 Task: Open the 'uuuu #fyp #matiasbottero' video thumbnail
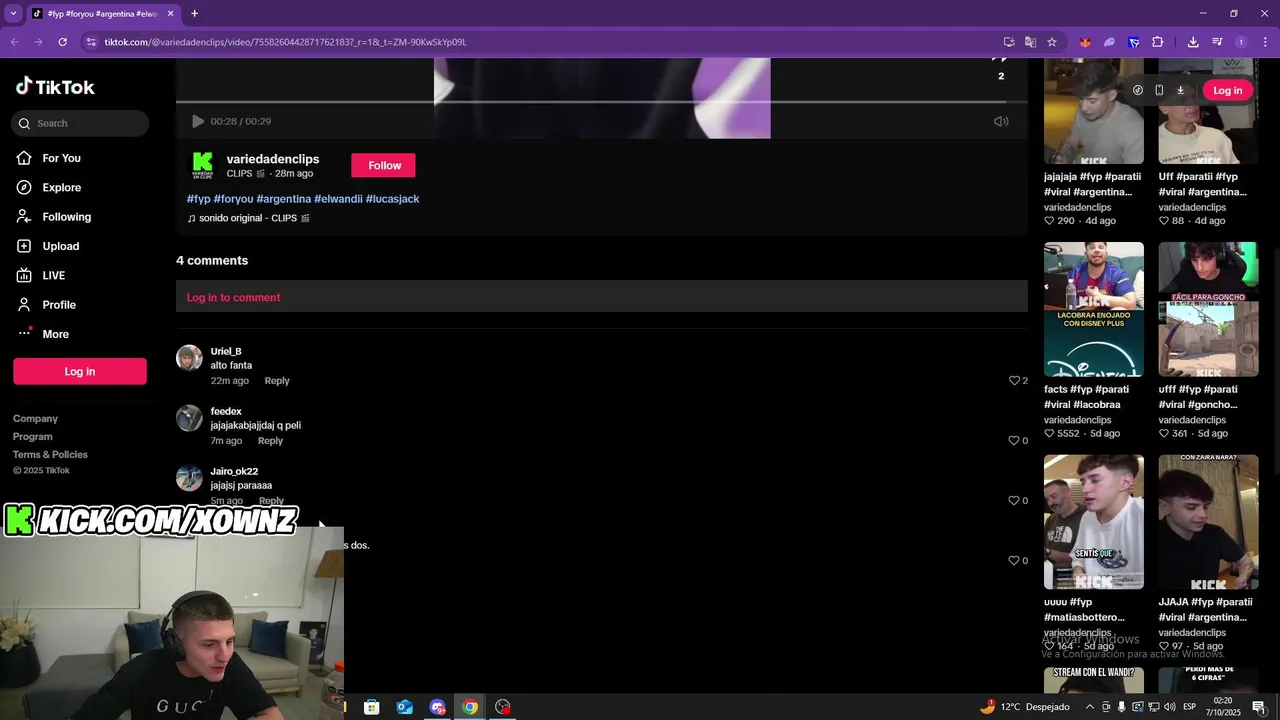[1094, 522]
